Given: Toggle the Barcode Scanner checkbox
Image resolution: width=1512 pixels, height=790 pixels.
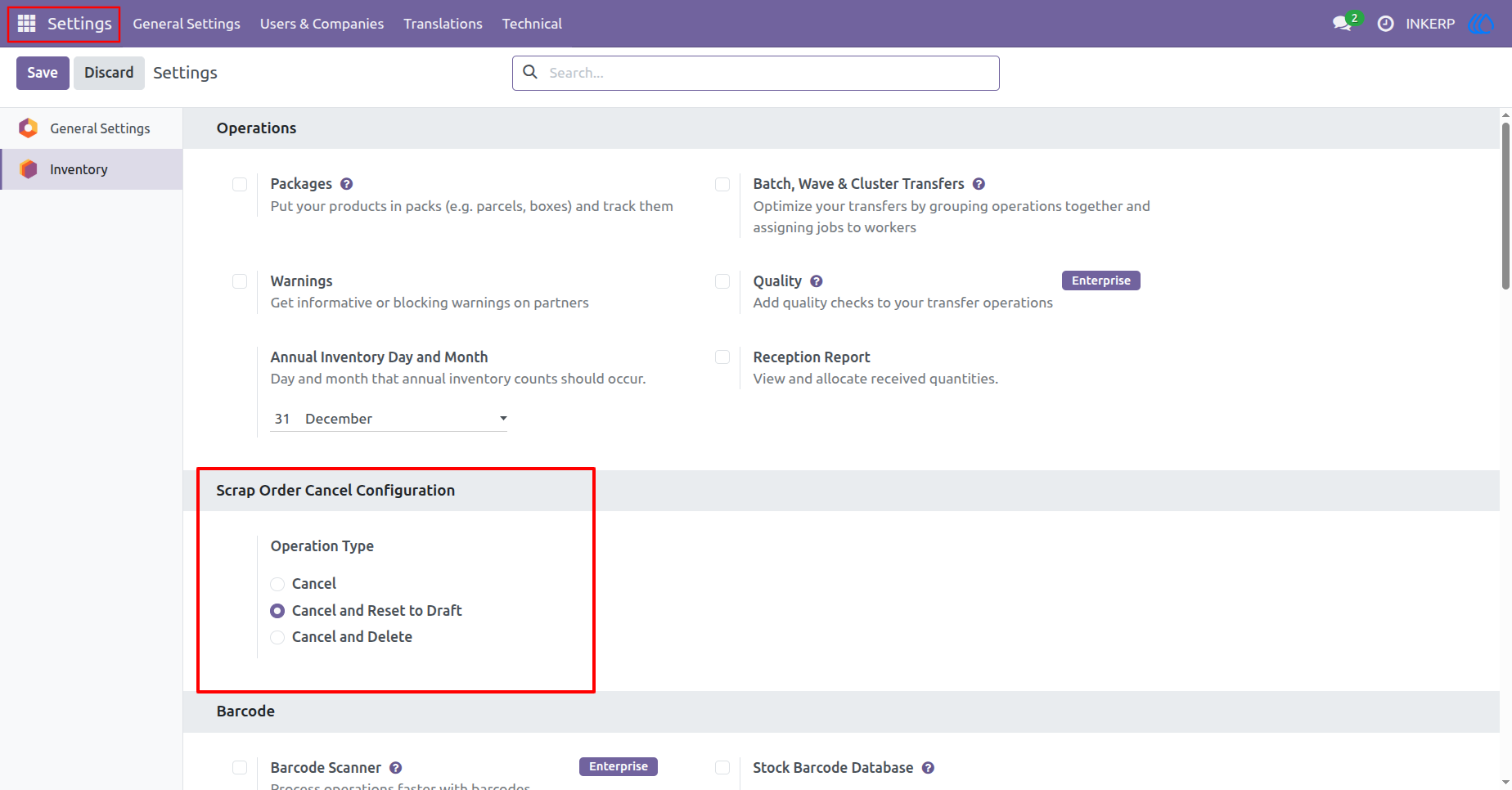Looking at the screenshot, I should (x=240, y=767).
